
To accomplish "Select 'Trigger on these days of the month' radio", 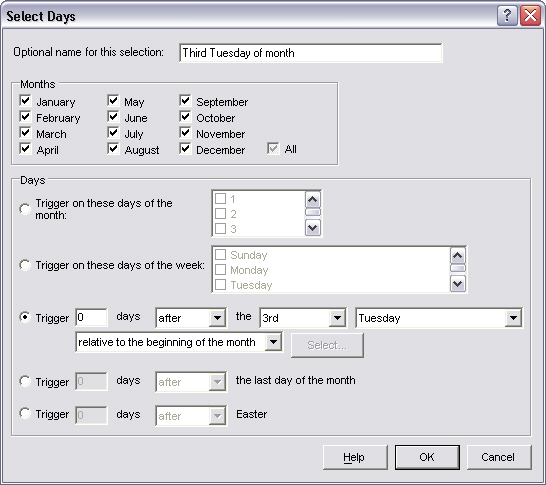I will (25, 209).
